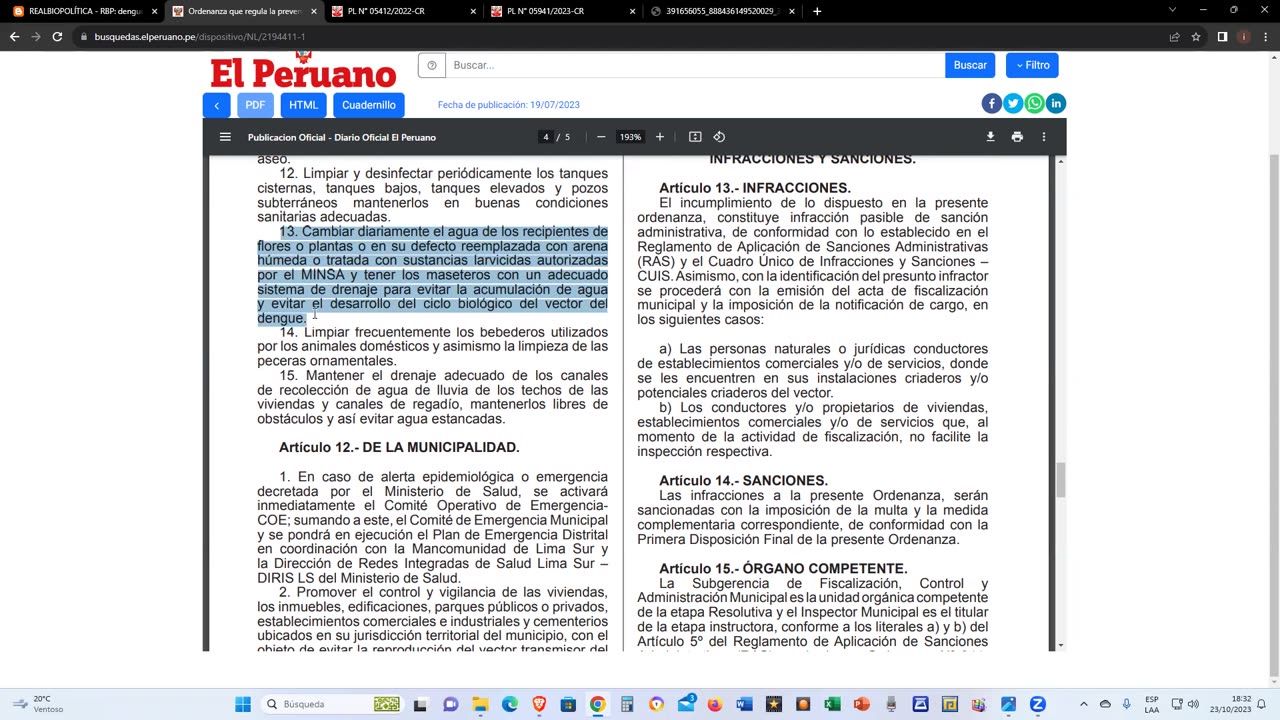This screenshot has width=1280, height=720.
Task: Click the PDF viewer vertical scrollbar thumb
Action: (1061, 480)
